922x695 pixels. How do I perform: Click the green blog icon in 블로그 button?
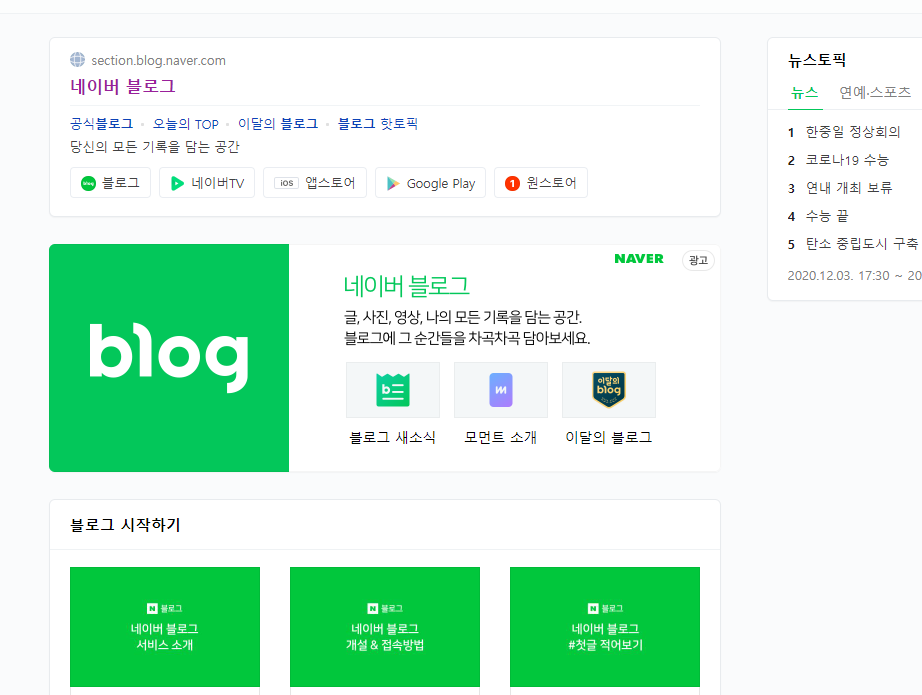[x=88, y=184]
